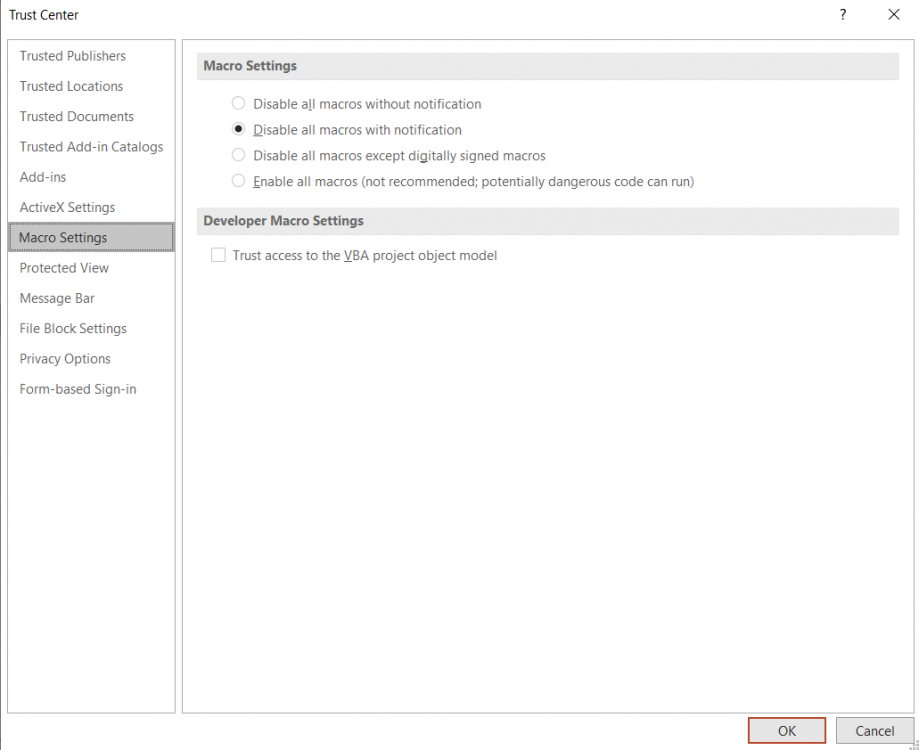
Task: Select the Macro Settings category
Action: tap(91, 237)
